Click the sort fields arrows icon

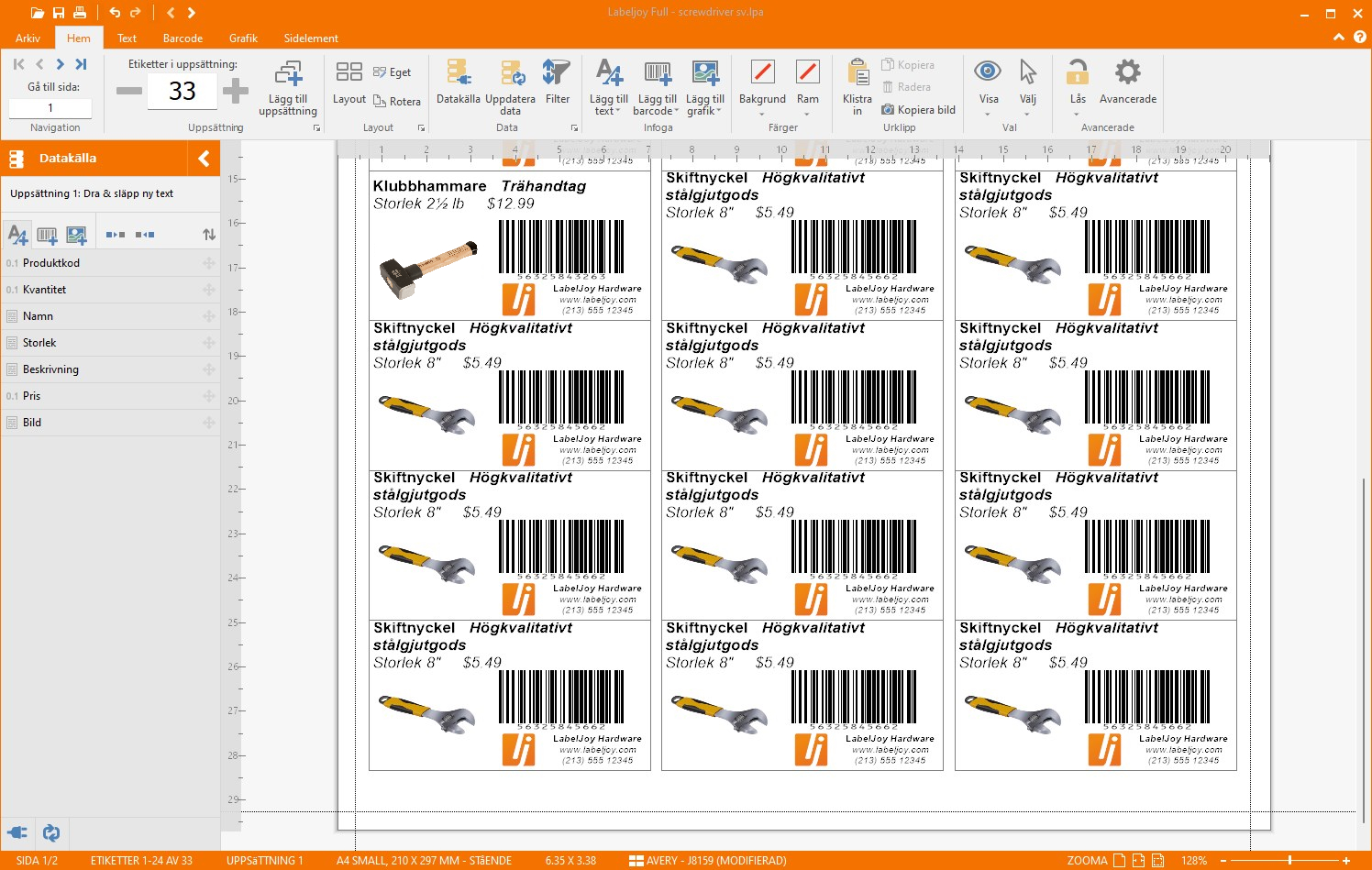[x=209, y=235]
